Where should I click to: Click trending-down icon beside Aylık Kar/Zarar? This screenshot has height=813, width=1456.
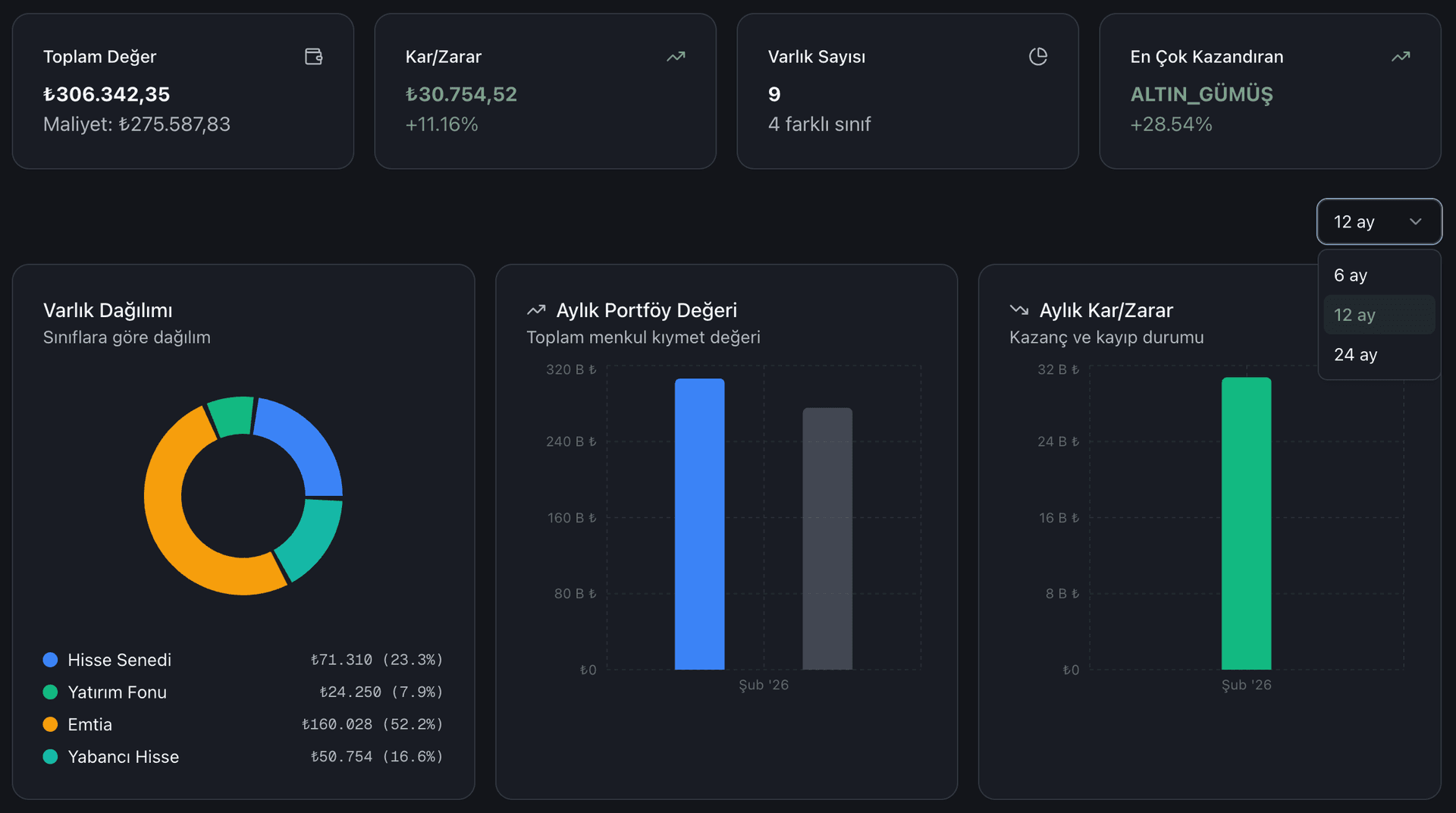1019,310
